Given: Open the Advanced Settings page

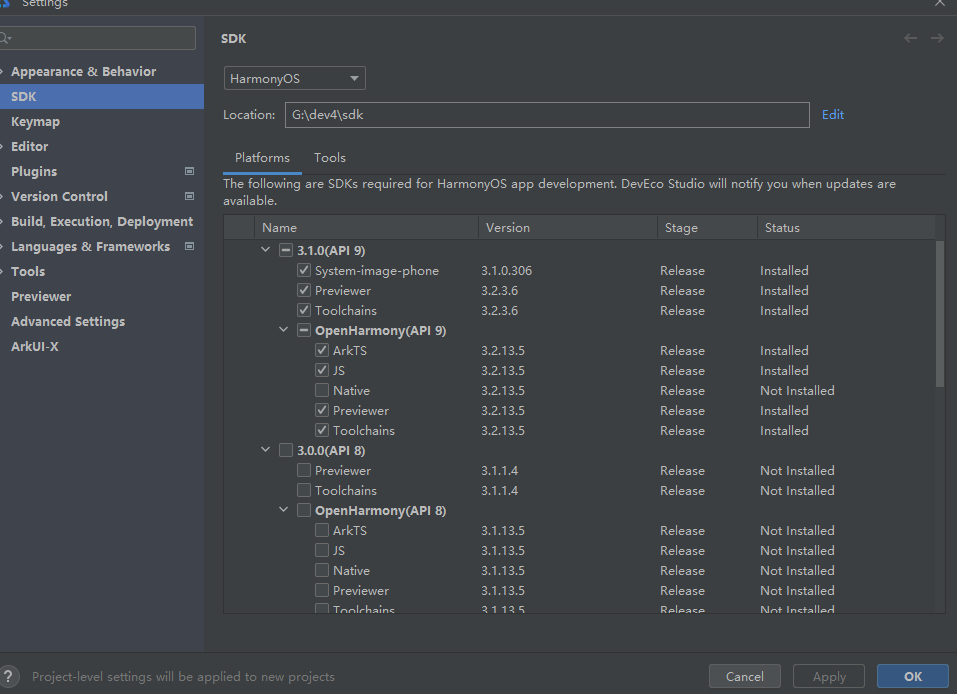Looking at the screenshot, I should click(x=68, y=322).
